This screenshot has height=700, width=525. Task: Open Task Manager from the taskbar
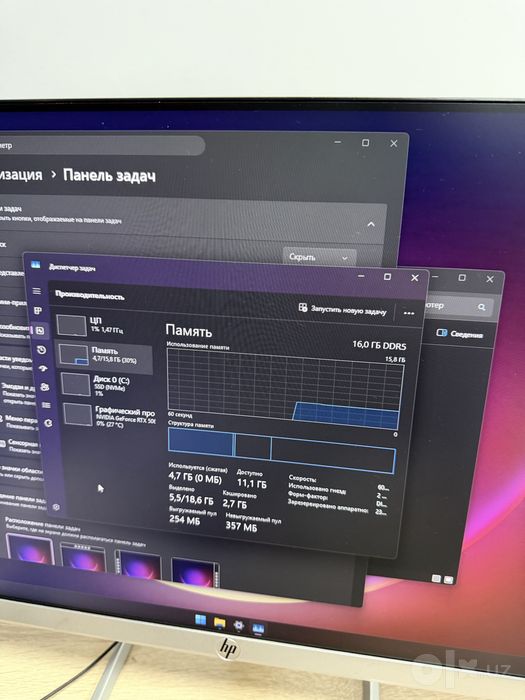[x=258, y=629]
